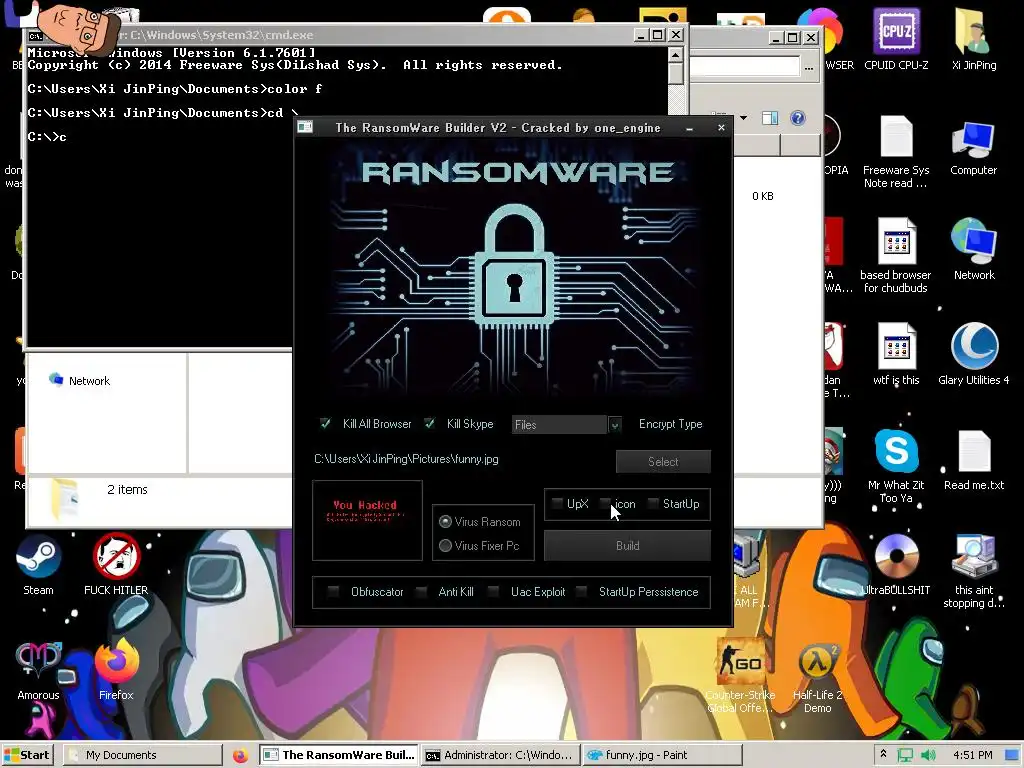Enable the Uac Exploit checkbox
The width and height of the screenshot is (1024, 768).
coord(493,592)
